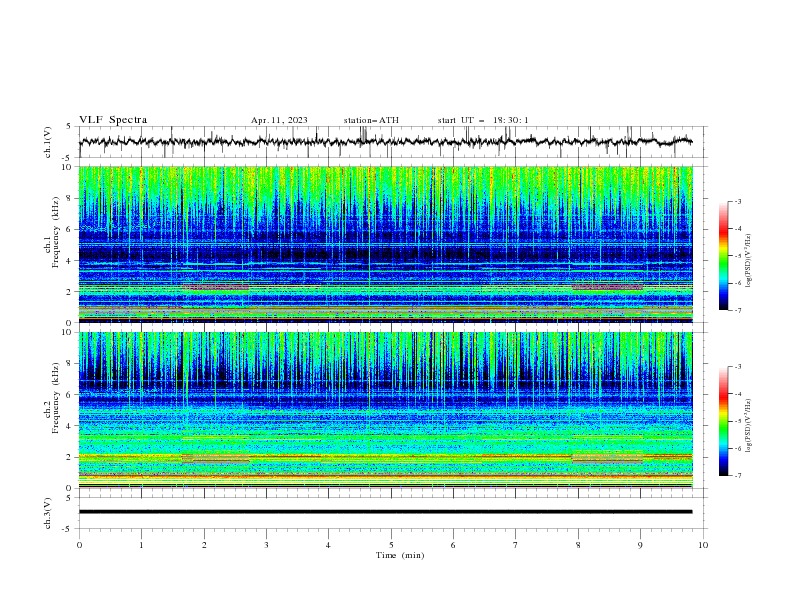Click the "ch.3(V)" axis label
792x612 pixels.
click(x=48, y=513)
